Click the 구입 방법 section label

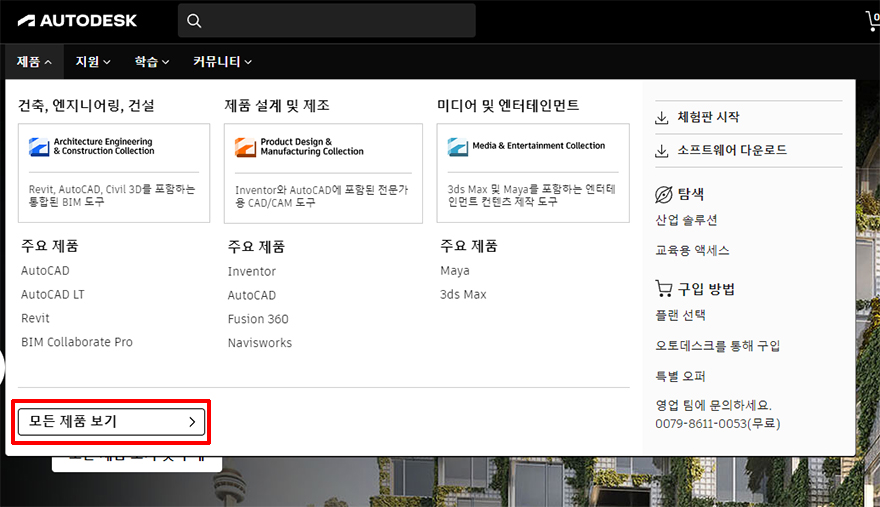coord(706,289)
